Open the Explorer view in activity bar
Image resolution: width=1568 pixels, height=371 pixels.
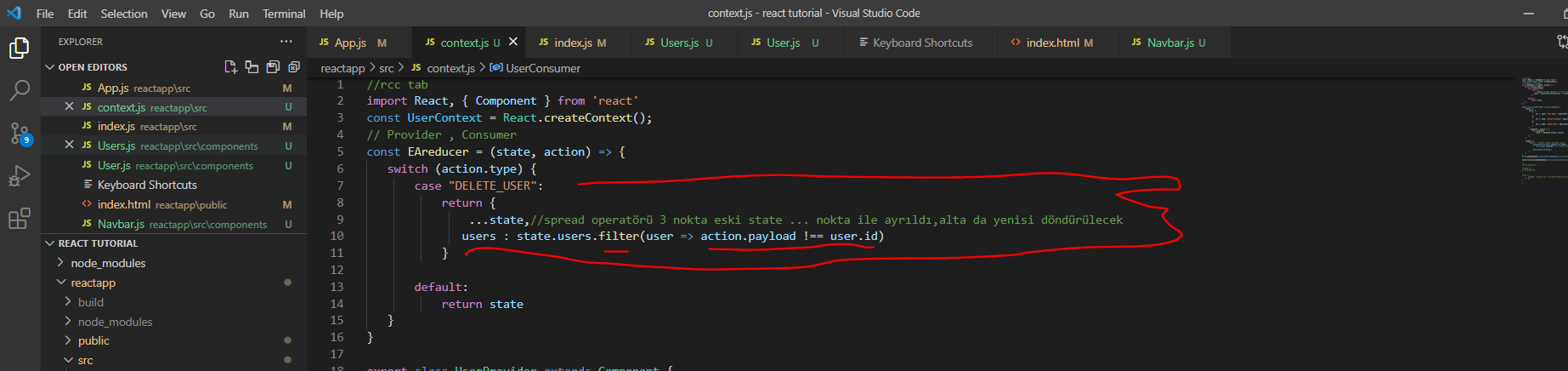[19, 49]
